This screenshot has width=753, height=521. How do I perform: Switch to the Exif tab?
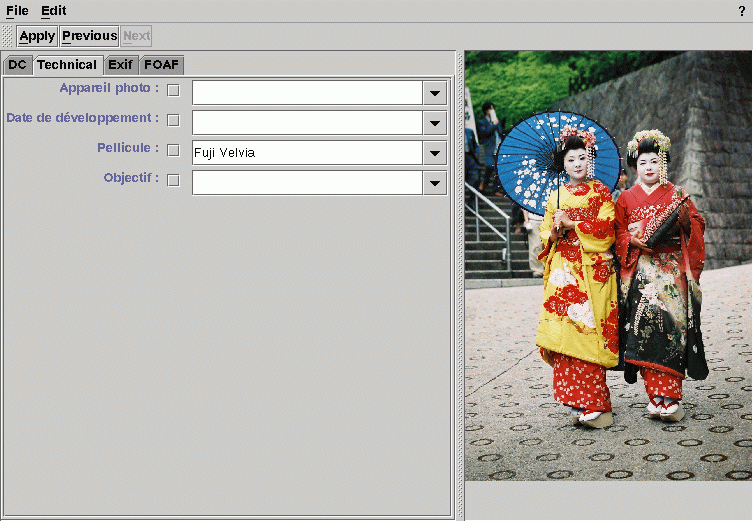(x=120, y=65)
